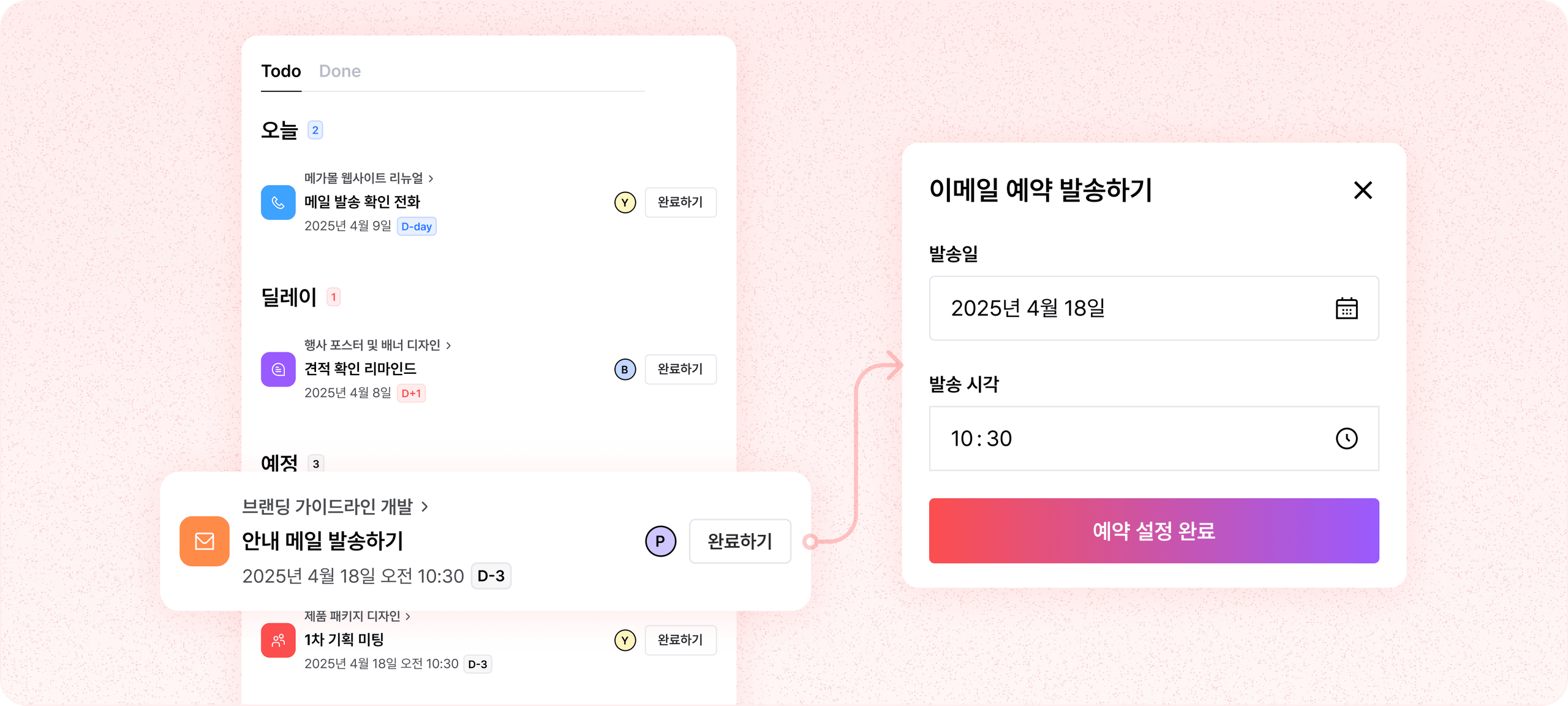
Task: Open the calendar date picker icon
Action: (x=1346, y=308)
